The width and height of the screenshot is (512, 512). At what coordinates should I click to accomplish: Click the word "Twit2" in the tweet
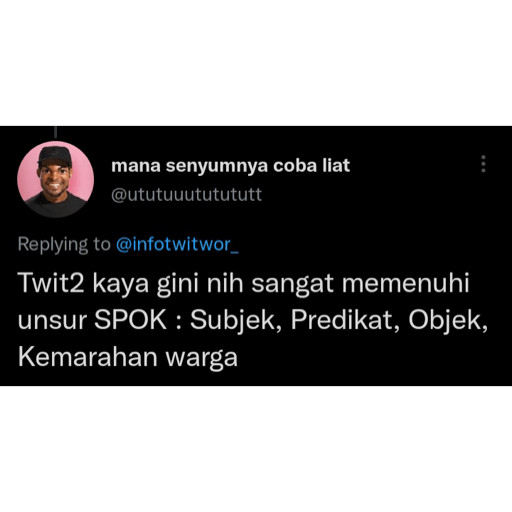click(52, 283)
